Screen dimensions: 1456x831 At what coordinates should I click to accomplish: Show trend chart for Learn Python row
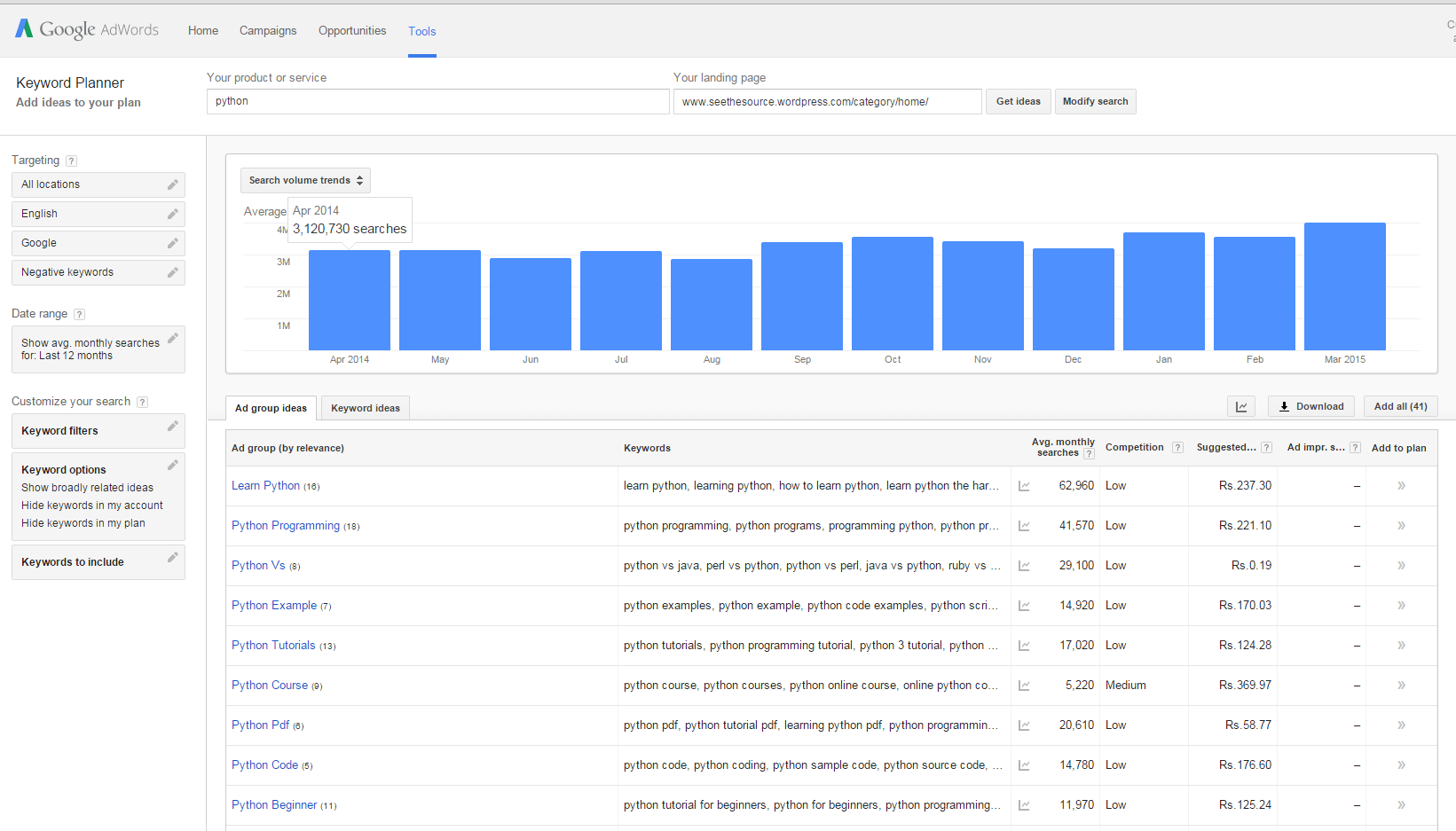(x=1024, y=486)
